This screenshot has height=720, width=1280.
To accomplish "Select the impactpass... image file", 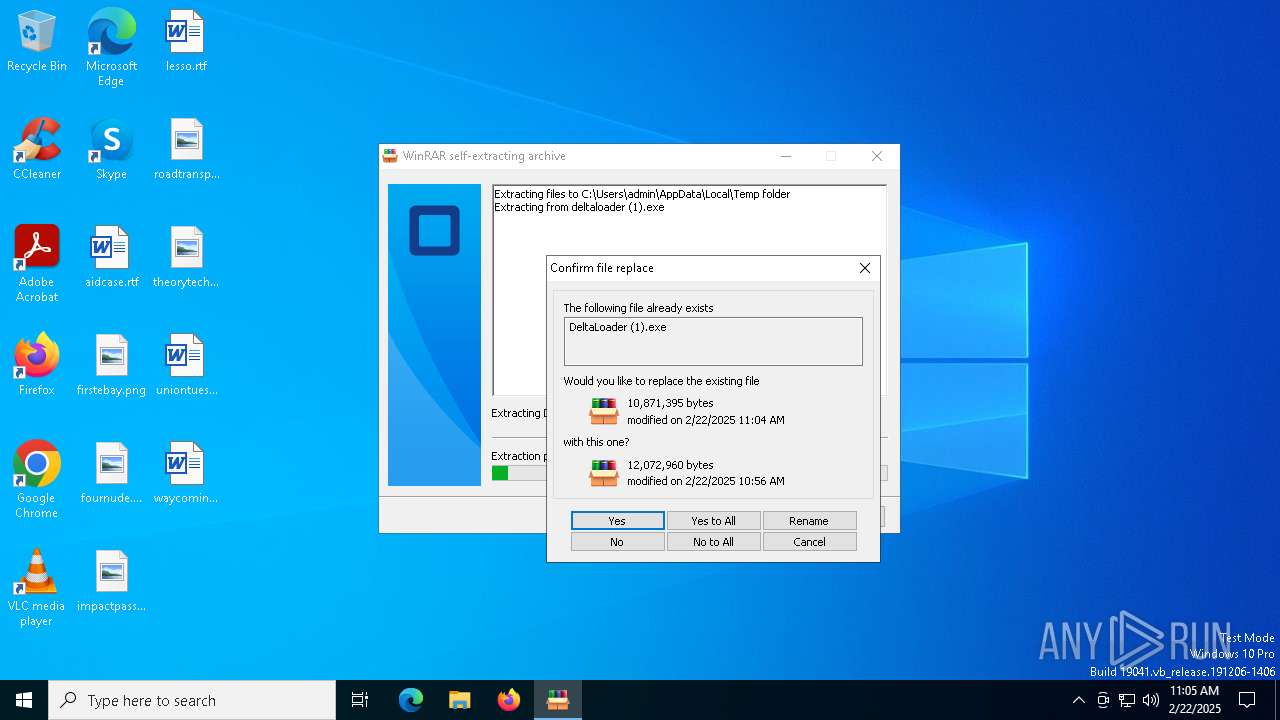I will tap(111, 582).
